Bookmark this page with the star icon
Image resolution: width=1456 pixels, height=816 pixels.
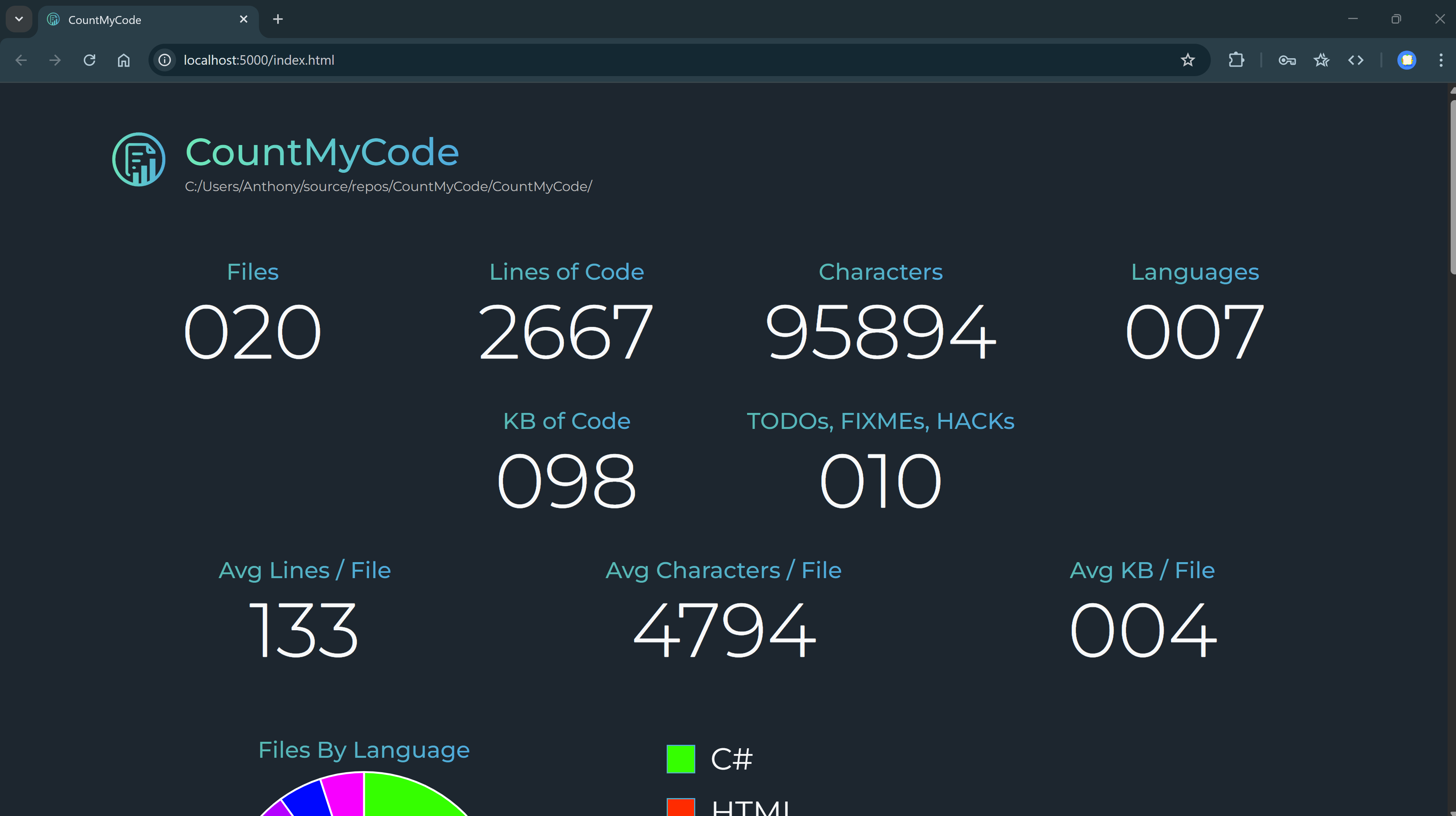1188,60
